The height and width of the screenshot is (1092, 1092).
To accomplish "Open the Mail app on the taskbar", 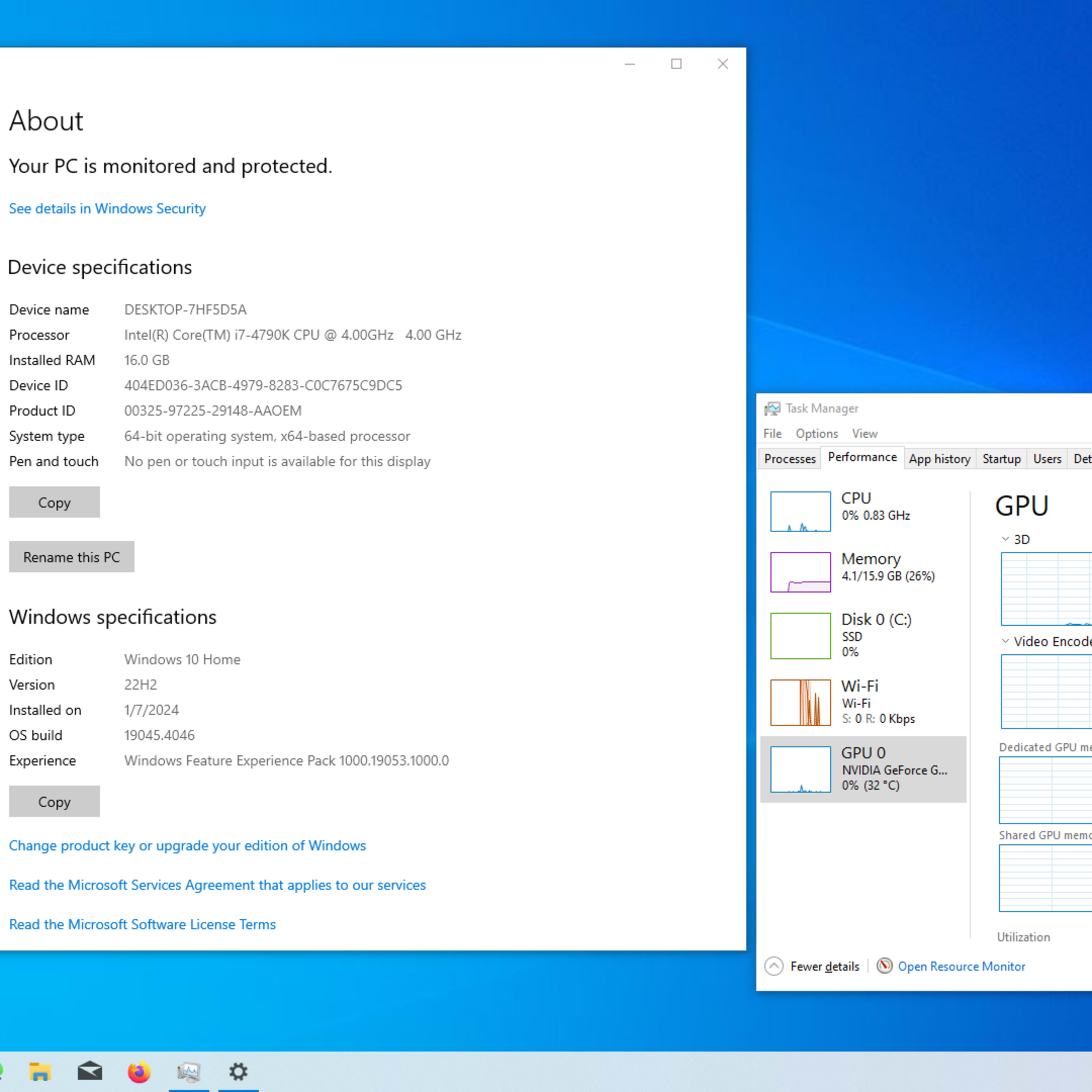I will [x=90, y=1071].
